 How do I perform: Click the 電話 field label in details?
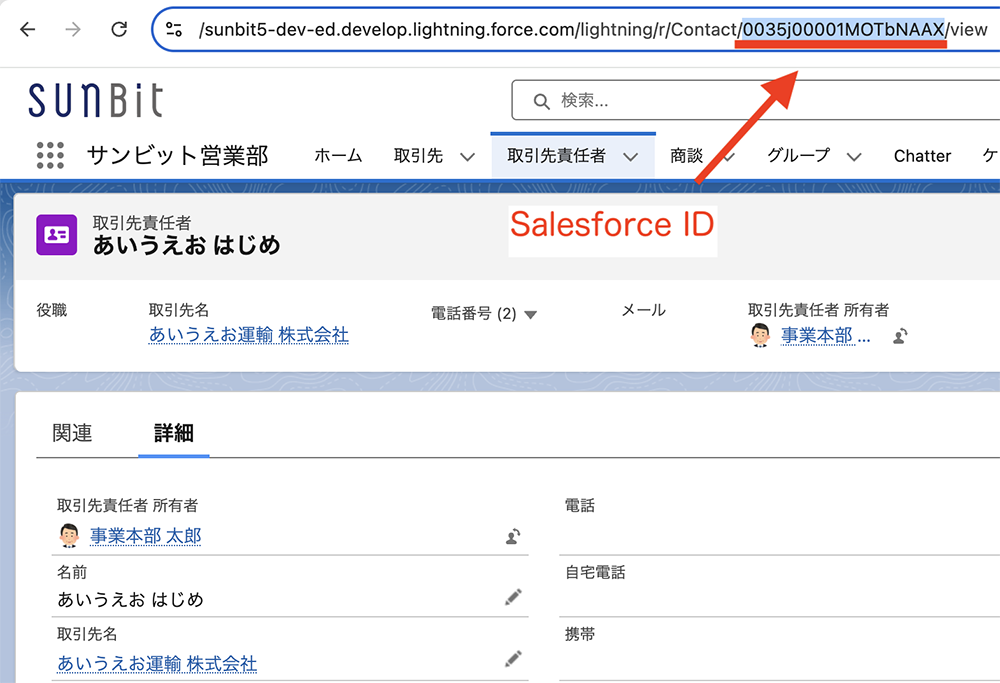(580, 505)
